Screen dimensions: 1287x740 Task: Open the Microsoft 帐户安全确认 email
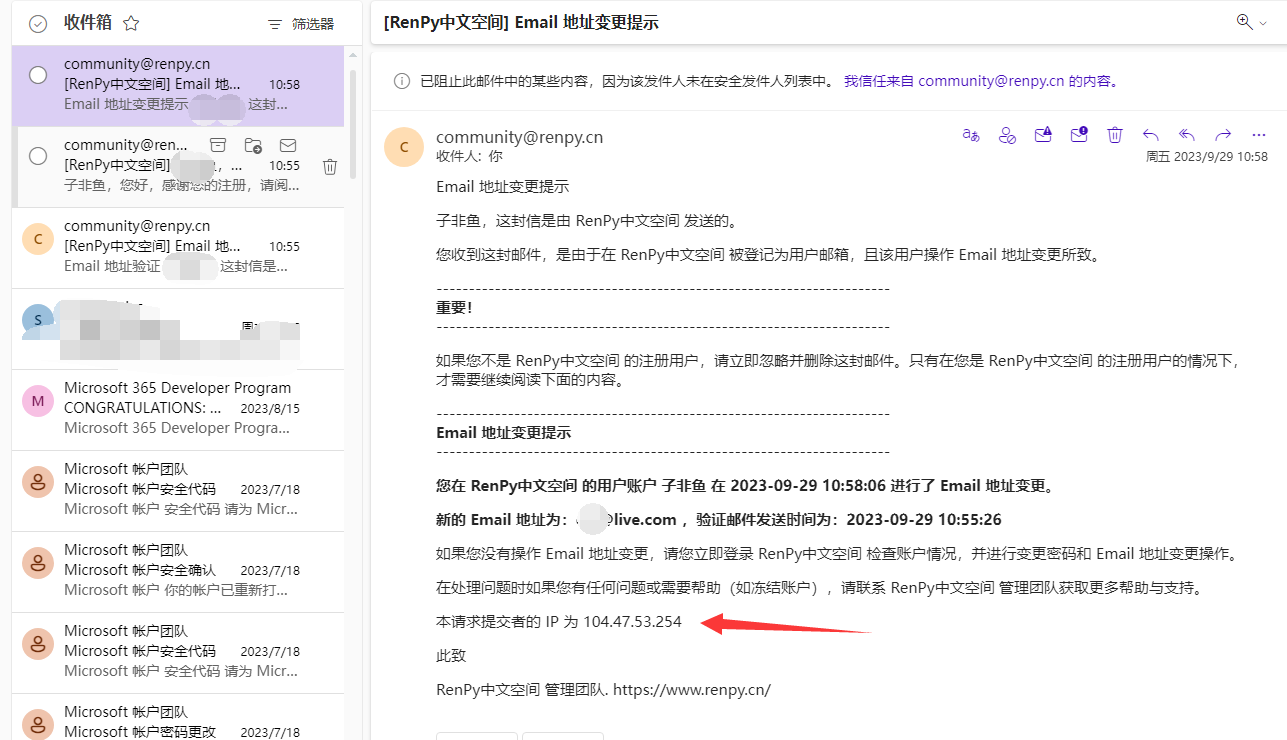(180, 570)
